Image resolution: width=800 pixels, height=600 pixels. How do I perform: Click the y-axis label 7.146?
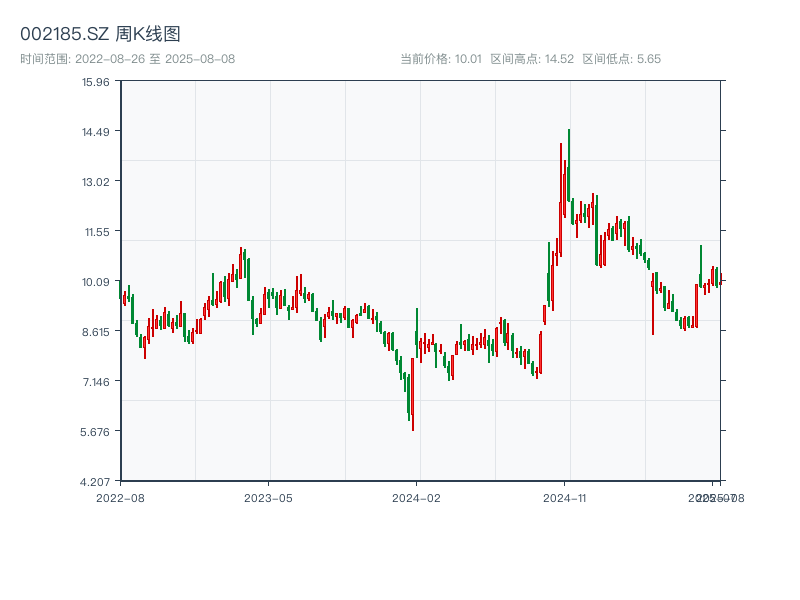(96, 382)
